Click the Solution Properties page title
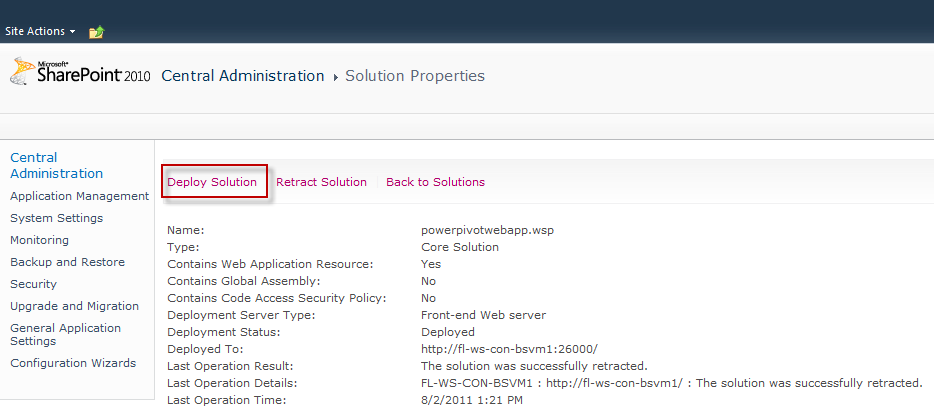 (414, 76)
